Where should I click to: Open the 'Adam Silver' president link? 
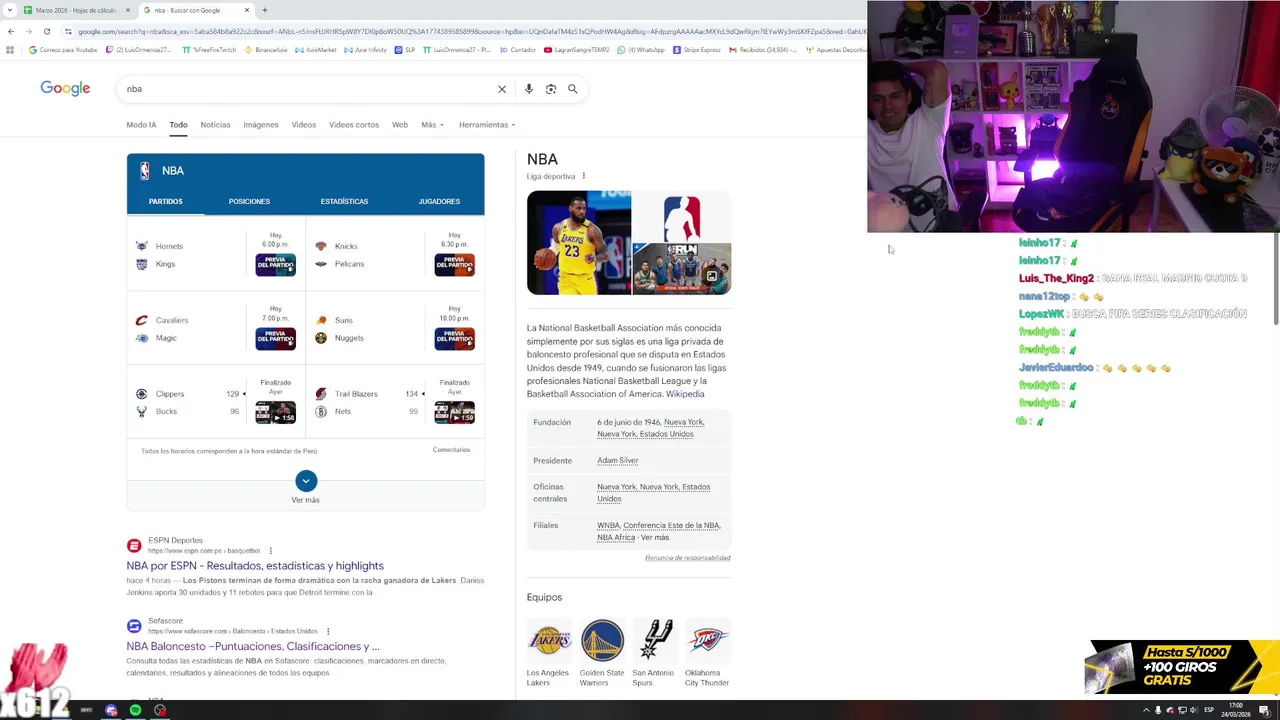click(617, 461)
